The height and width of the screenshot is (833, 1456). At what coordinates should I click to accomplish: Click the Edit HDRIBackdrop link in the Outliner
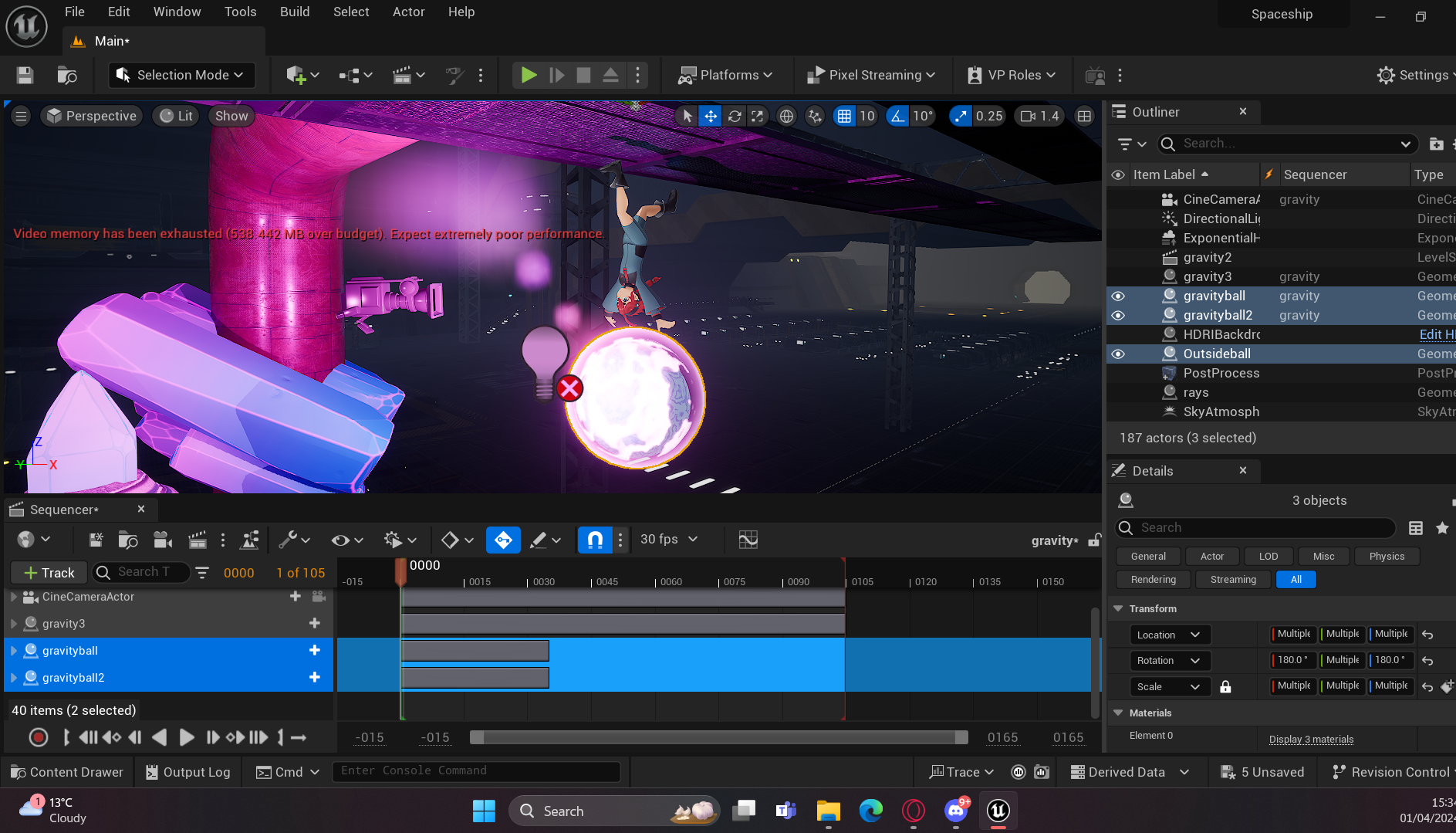click(1437, 334)
